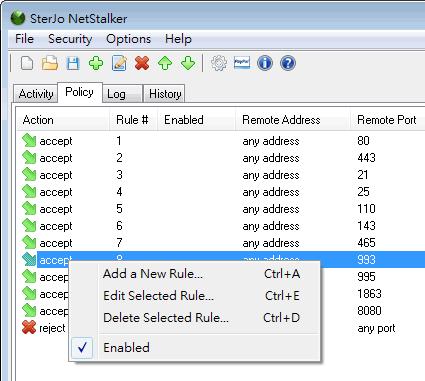
Task: Open a policy file with folder icon
Action: tap(50, 63)
